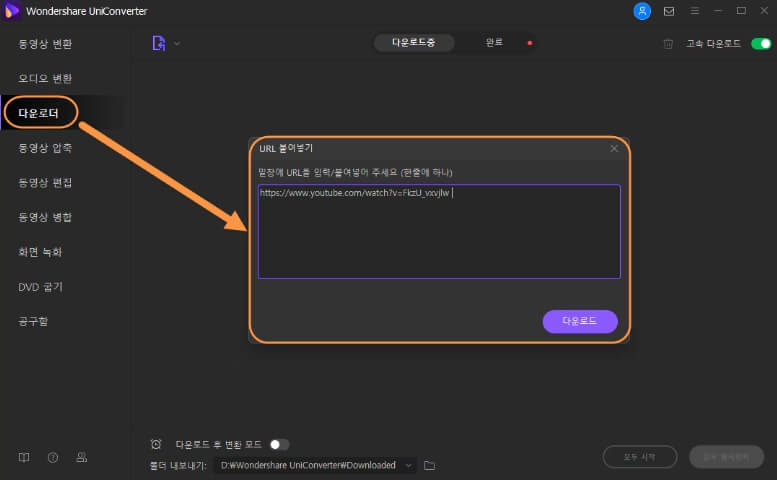Click the greyed button beside 모두 시작
The width and height of the screenshot is (777, 480).
tap(726, 456)
